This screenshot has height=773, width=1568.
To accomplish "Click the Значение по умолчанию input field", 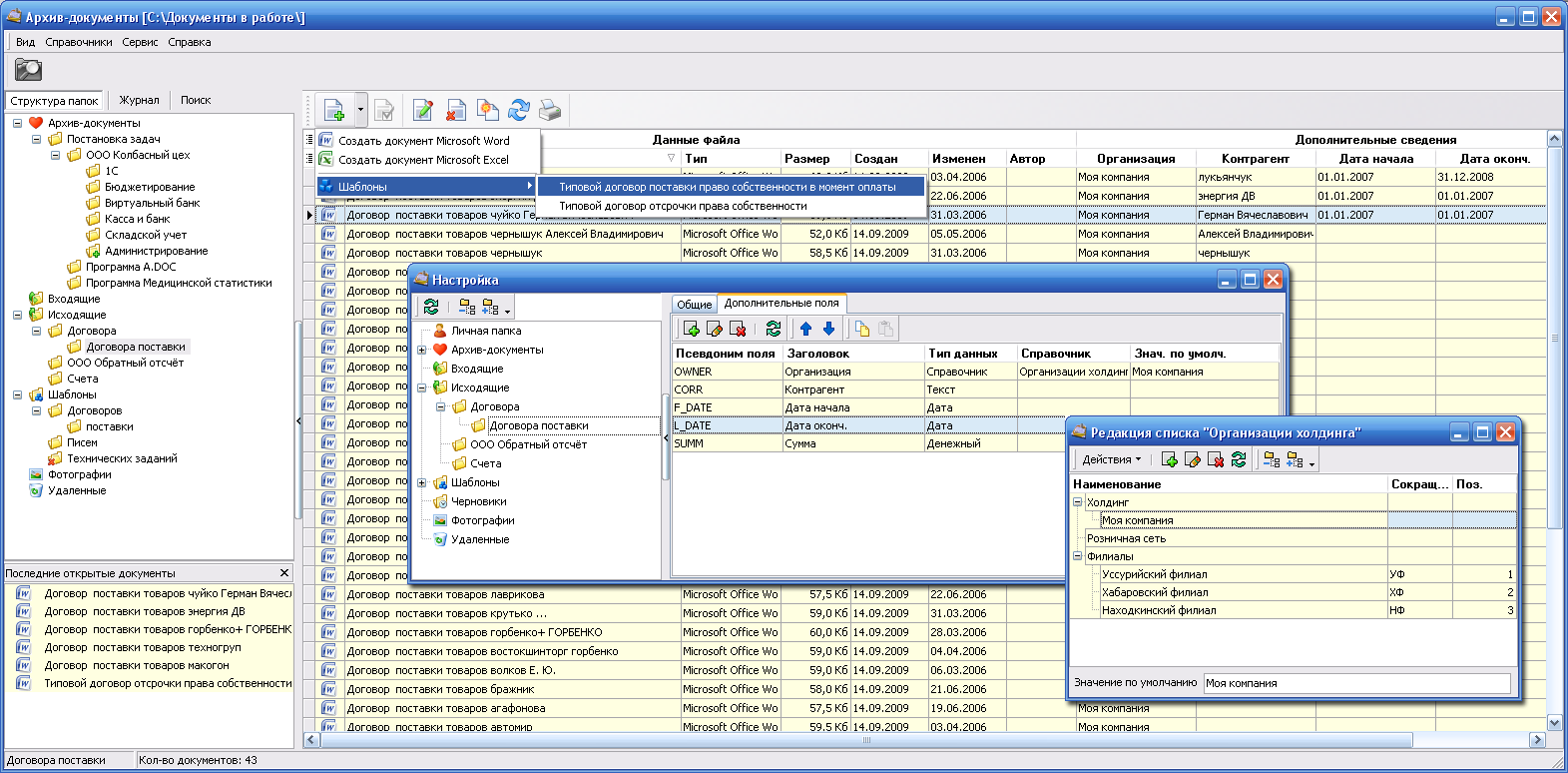I will click(1356, 683).
